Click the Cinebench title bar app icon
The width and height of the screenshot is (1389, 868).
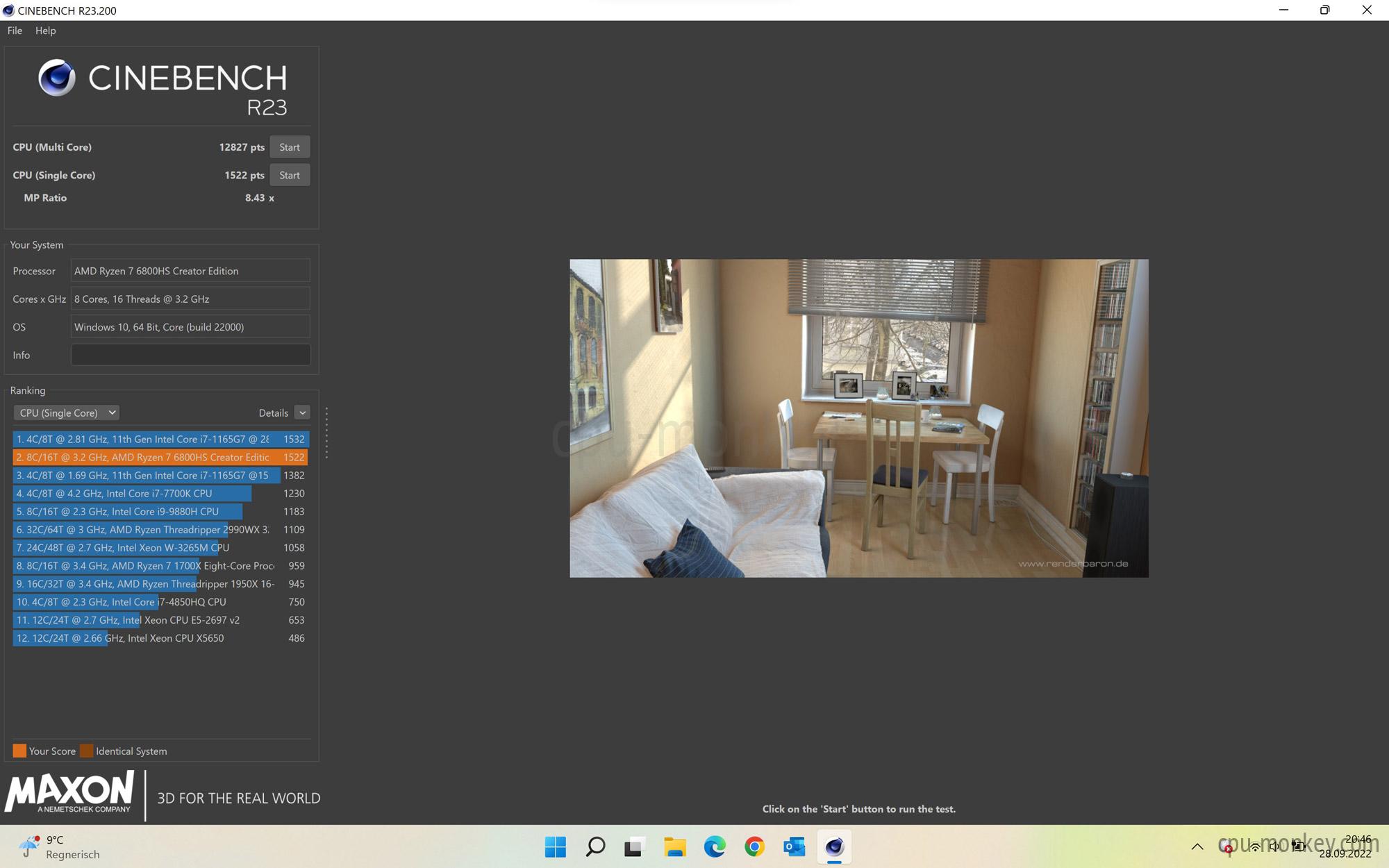[x=8, y=10]
